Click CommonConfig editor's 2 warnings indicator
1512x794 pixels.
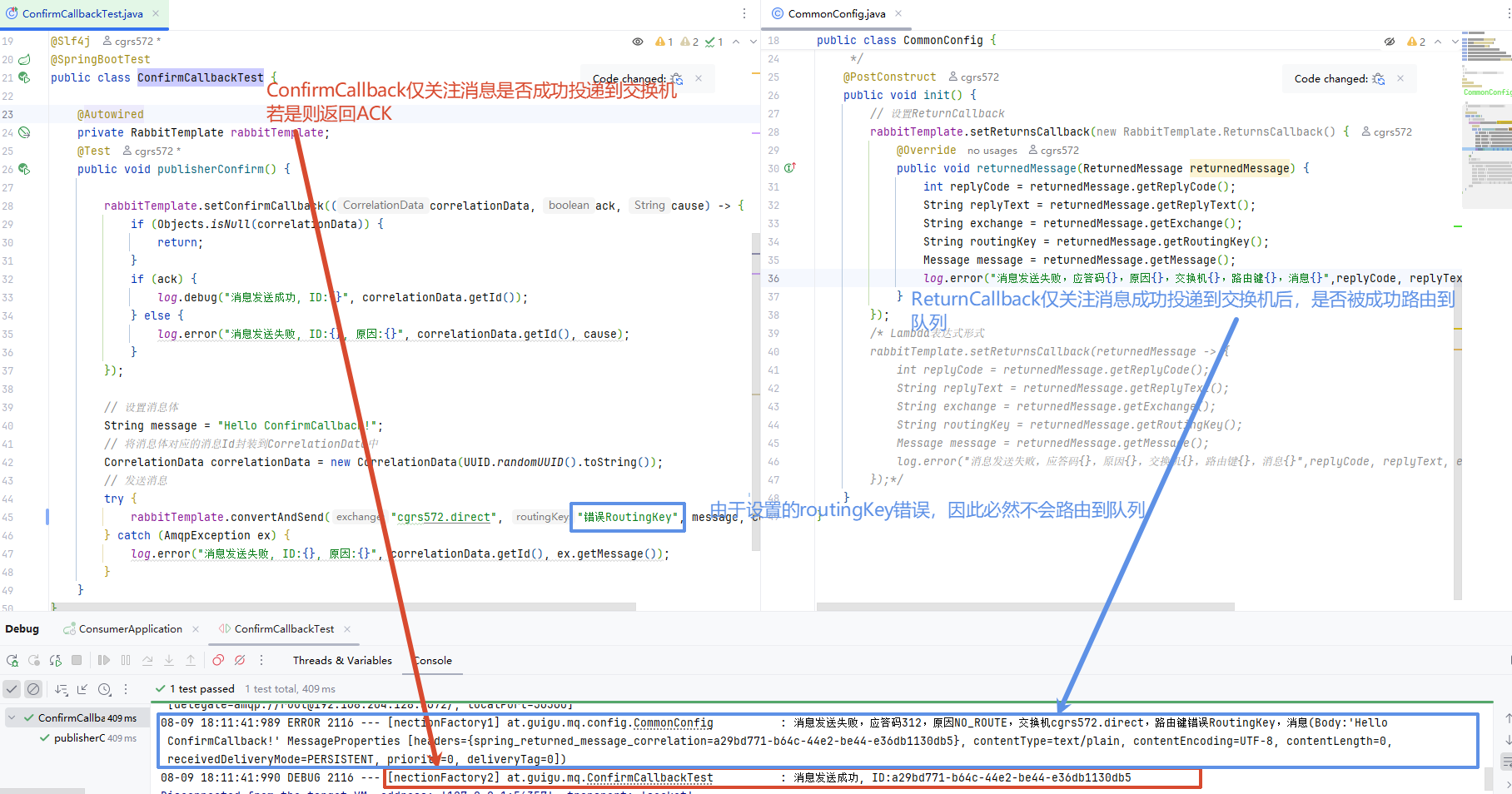(1416, 41)
